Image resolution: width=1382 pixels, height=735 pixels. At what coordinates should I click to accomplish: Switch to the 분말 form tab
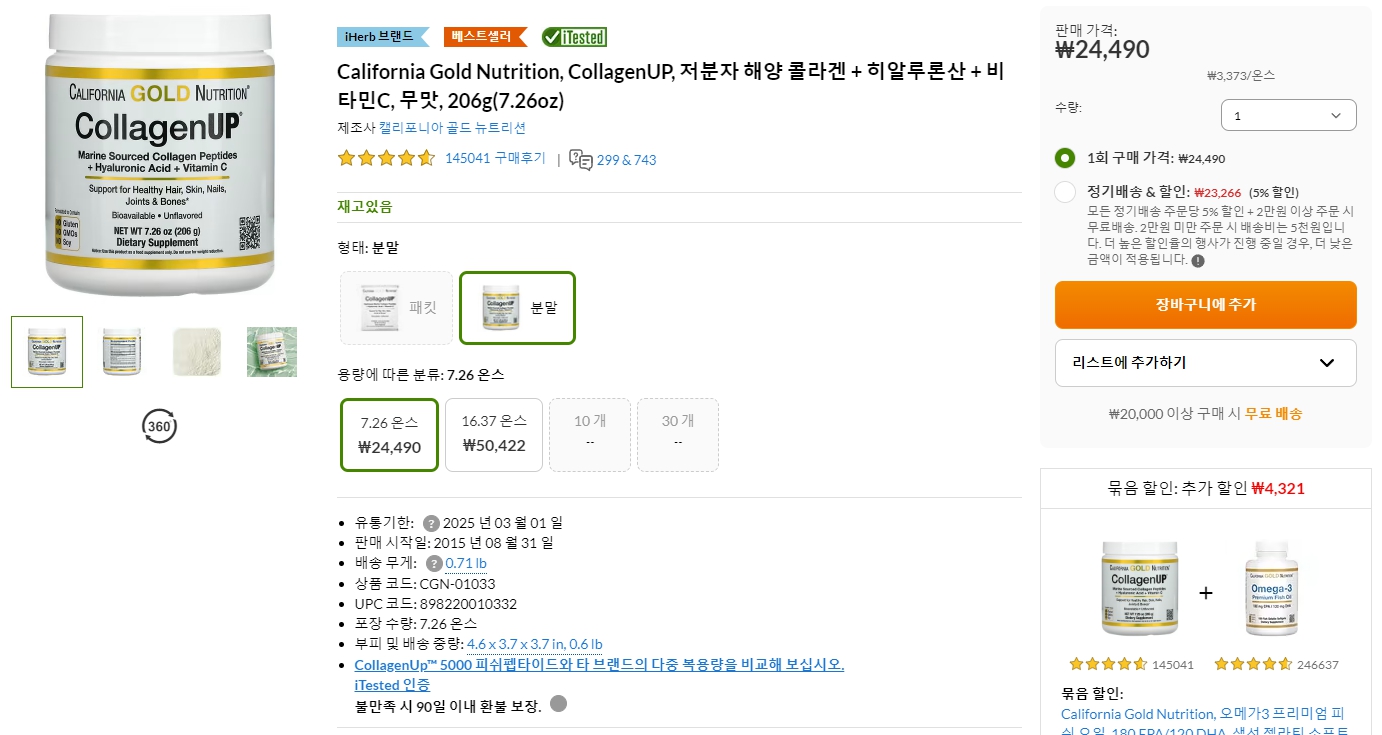(517, 307)
